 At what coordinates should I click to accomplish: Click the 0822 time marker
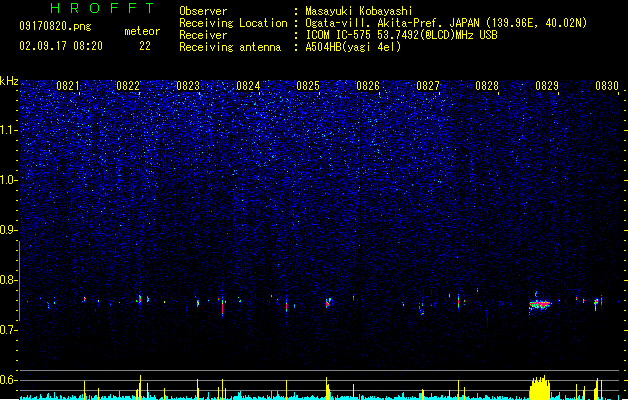click(128, 86)
